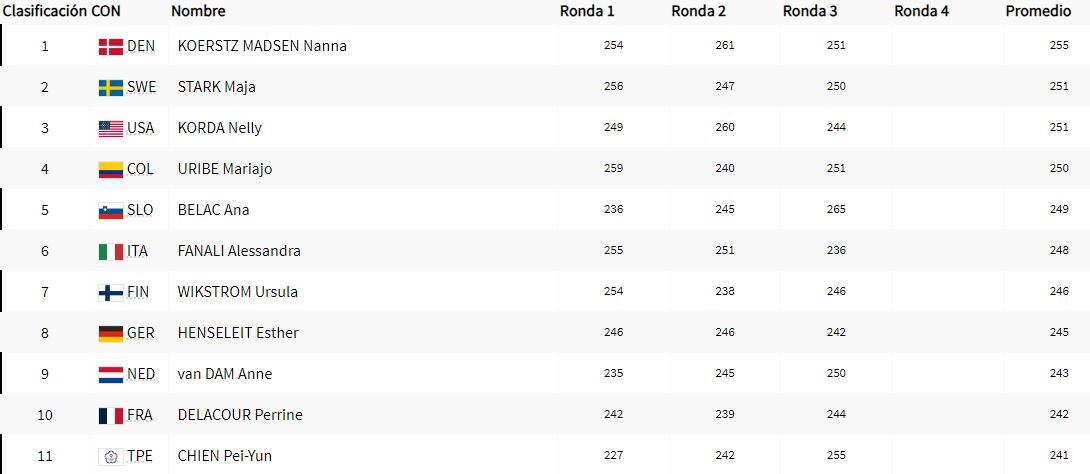Select player URIBE Mariajo
Image resolution: width=1090 pixels, height=474 pixels.
(x=224, y=169)
